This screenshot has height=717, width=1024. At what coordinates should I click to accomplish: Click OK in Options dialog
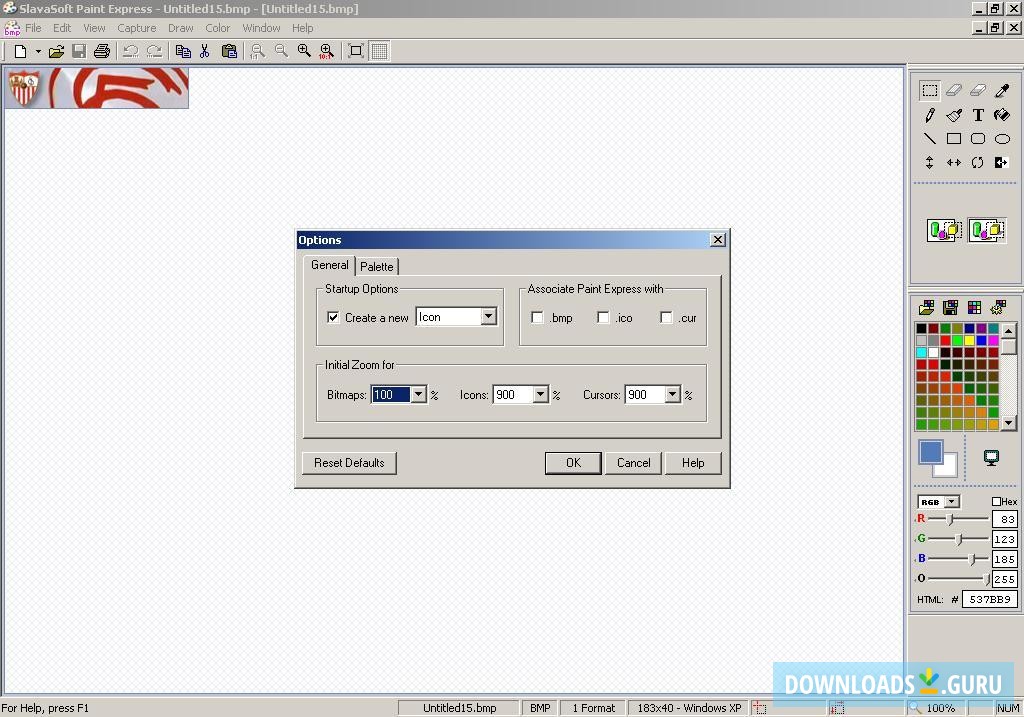573,462
